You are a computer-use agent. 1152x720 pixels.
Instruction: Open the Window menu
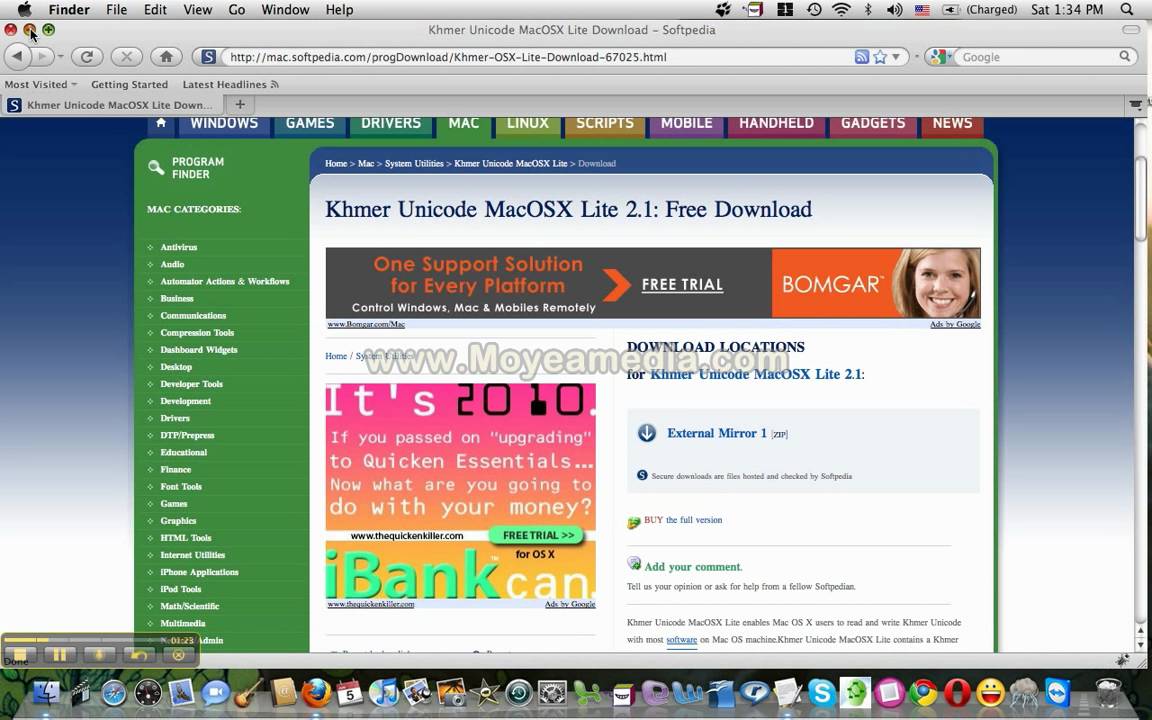pyautogui.click(x=285, y=10)
